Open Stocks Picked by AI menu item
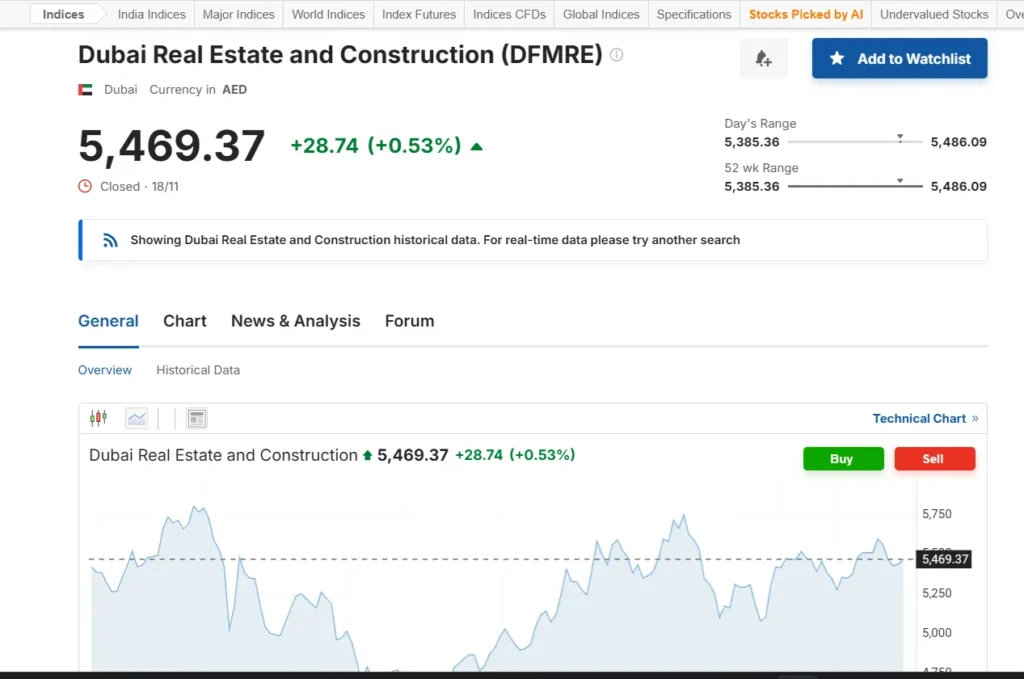 806,14
